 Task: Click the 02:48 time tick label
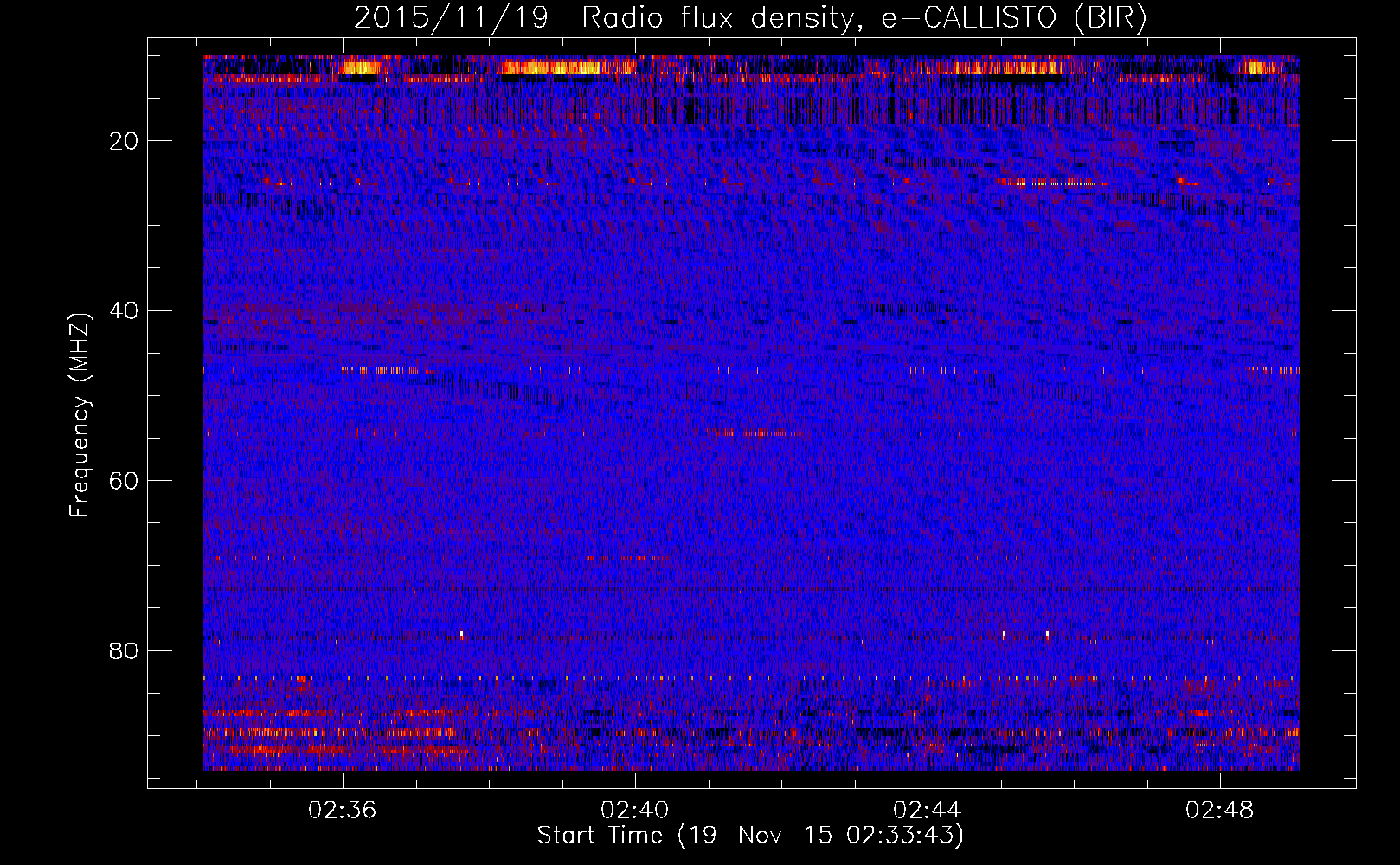click(1220, 811)
